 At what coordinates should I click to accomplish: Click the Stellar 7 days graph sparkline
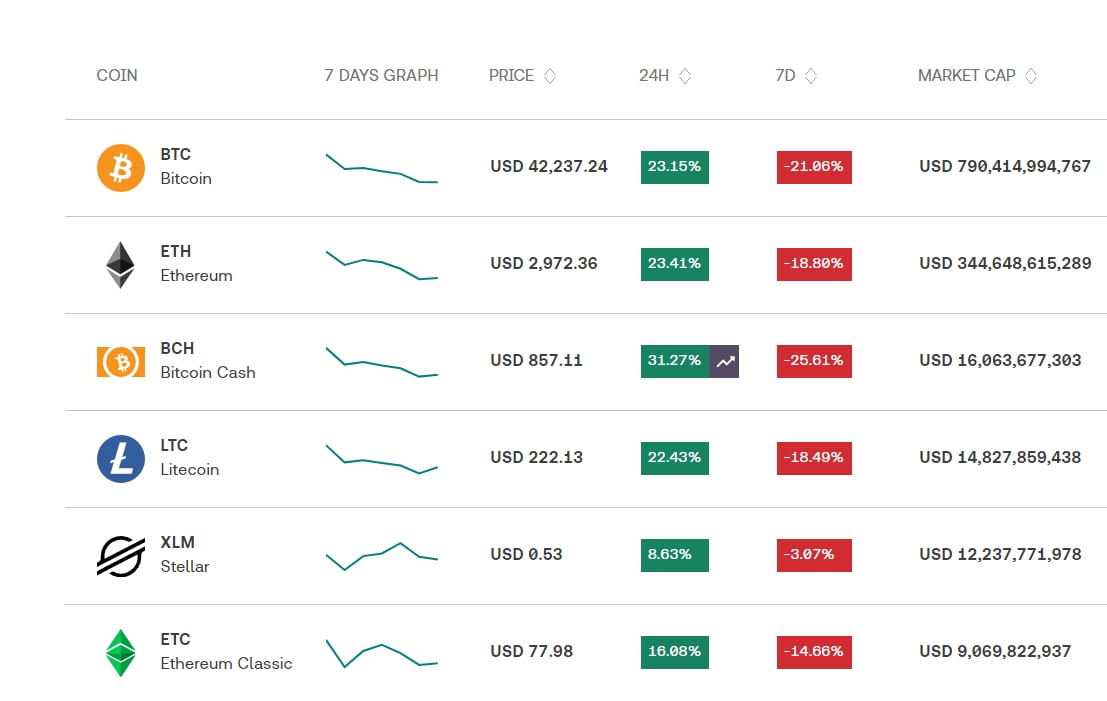tap(382, 556)
